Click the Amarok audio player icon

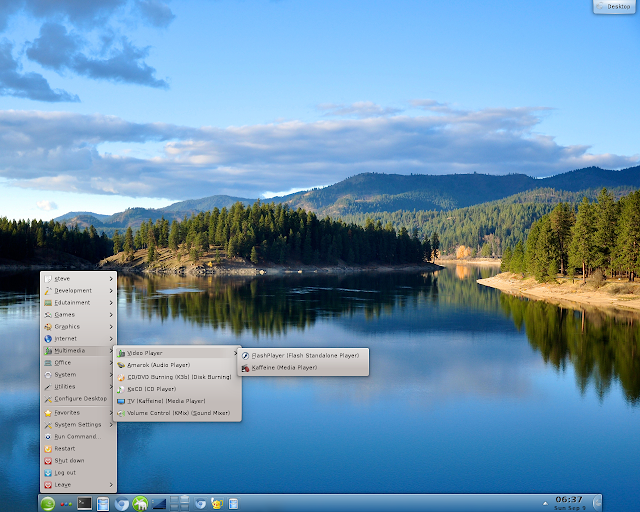point(121,365)
